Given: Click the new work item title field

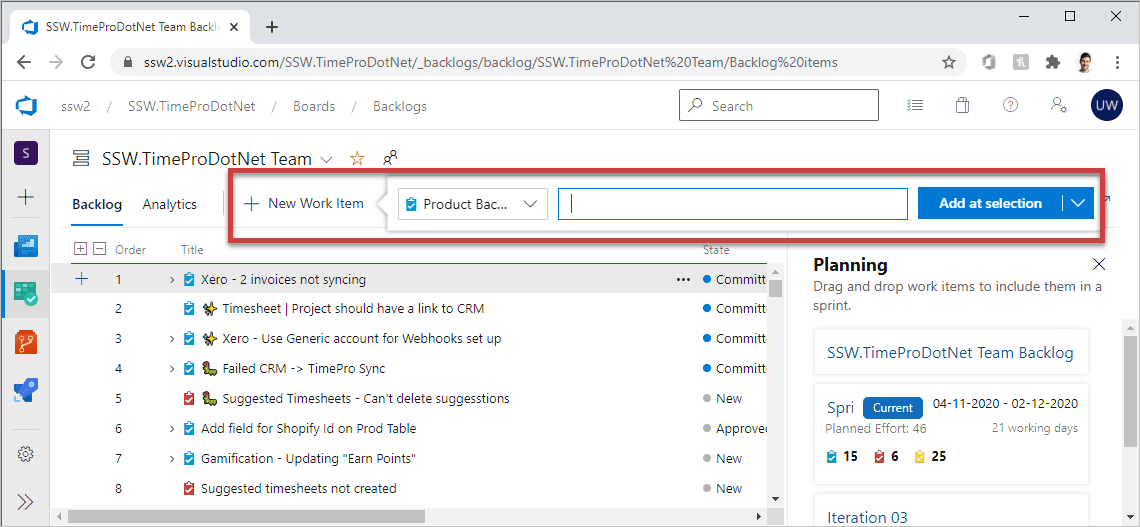Looking at the screenshot, I should pos(732,204).
